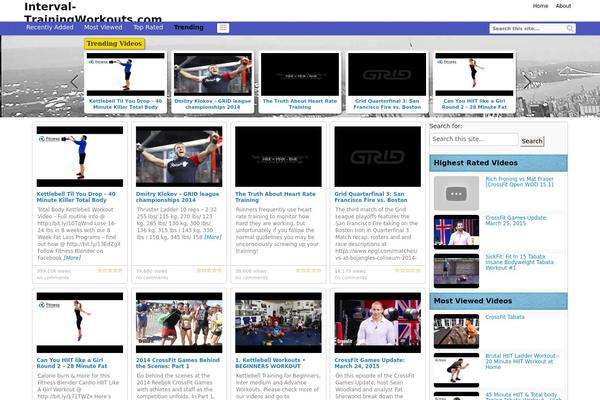Open title '1. Kettlebell Workouts • BEGINNERS WORKOUT'
The height and width of the screenshot is (400, 600).
click(271, 363)
